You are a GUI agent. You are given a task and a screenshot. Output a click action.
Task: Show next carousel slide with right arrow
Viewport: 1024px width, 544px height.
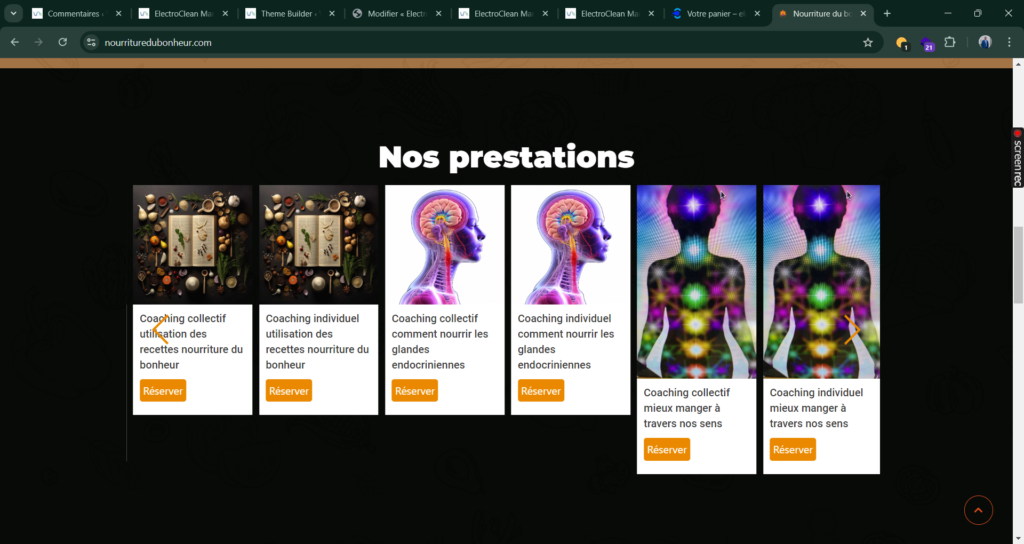pyautogui.click(x=851, y=330)
